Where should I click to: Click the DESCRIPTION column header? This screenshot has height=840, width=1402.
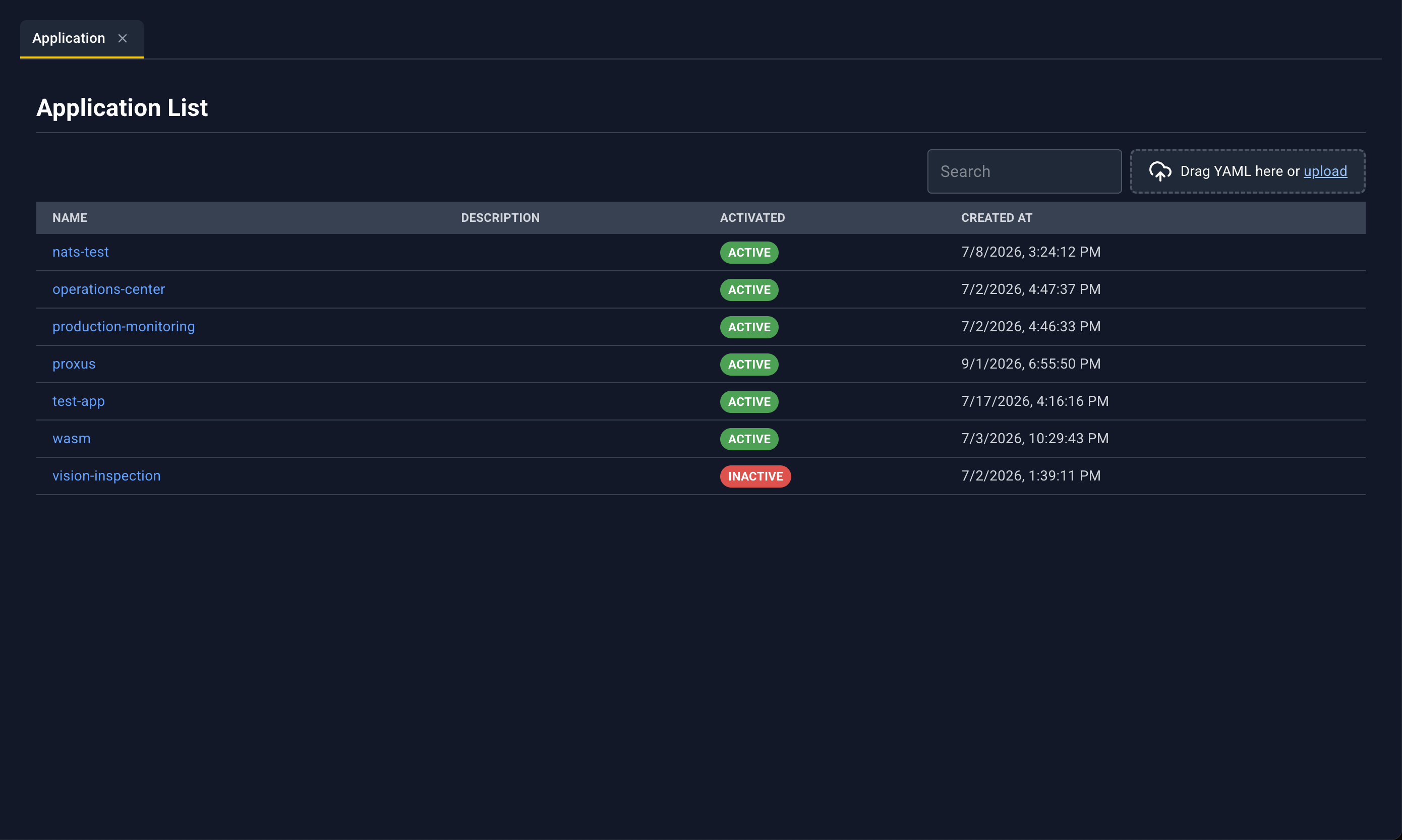point(500,218)
